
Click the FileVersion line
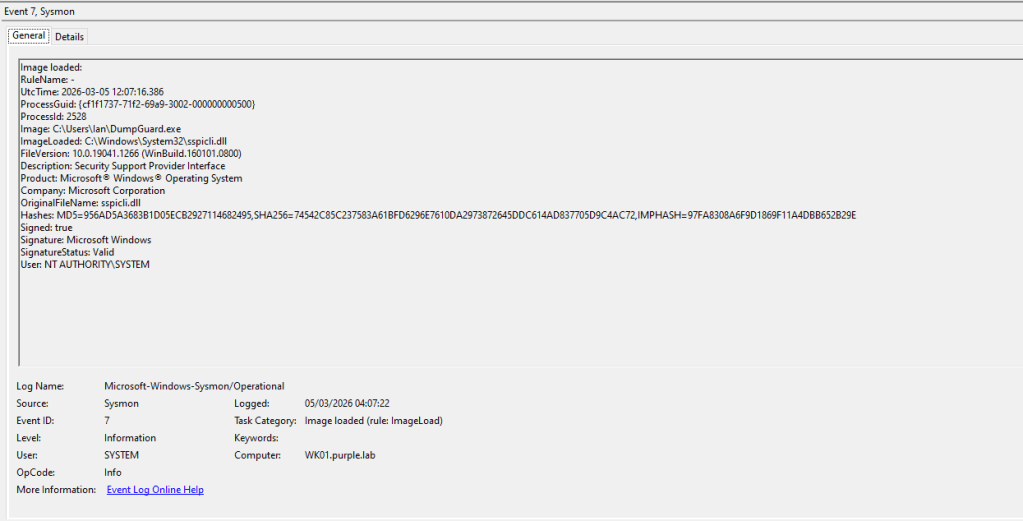[x=130, y=154]
